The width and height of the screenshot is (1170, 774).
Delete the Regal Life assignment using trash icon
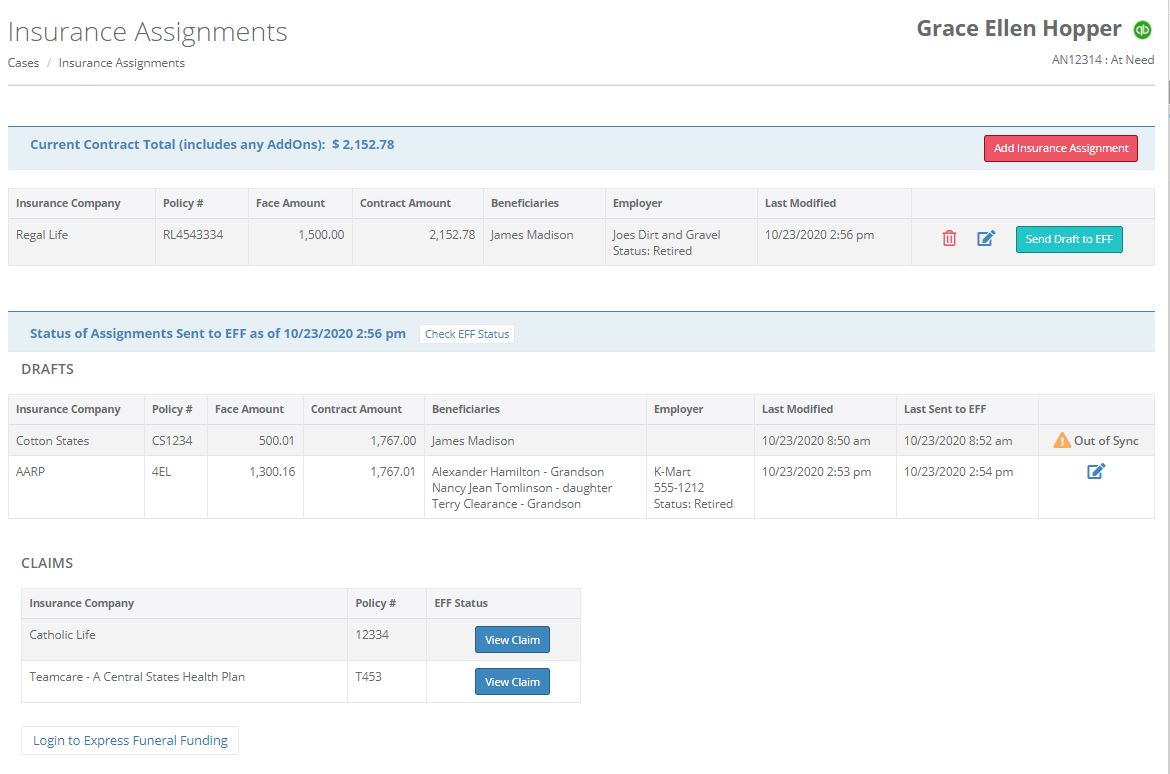(948, 238)
